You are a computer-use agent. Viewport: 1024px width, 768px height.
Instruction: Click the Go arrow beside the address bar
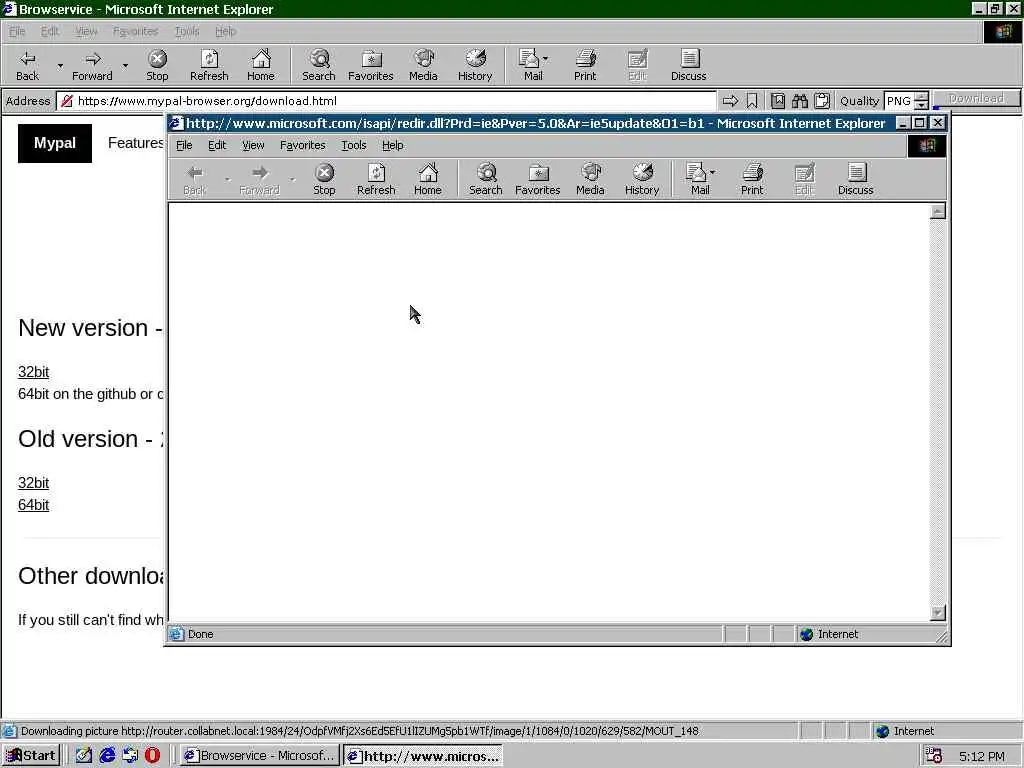point(730,101)
